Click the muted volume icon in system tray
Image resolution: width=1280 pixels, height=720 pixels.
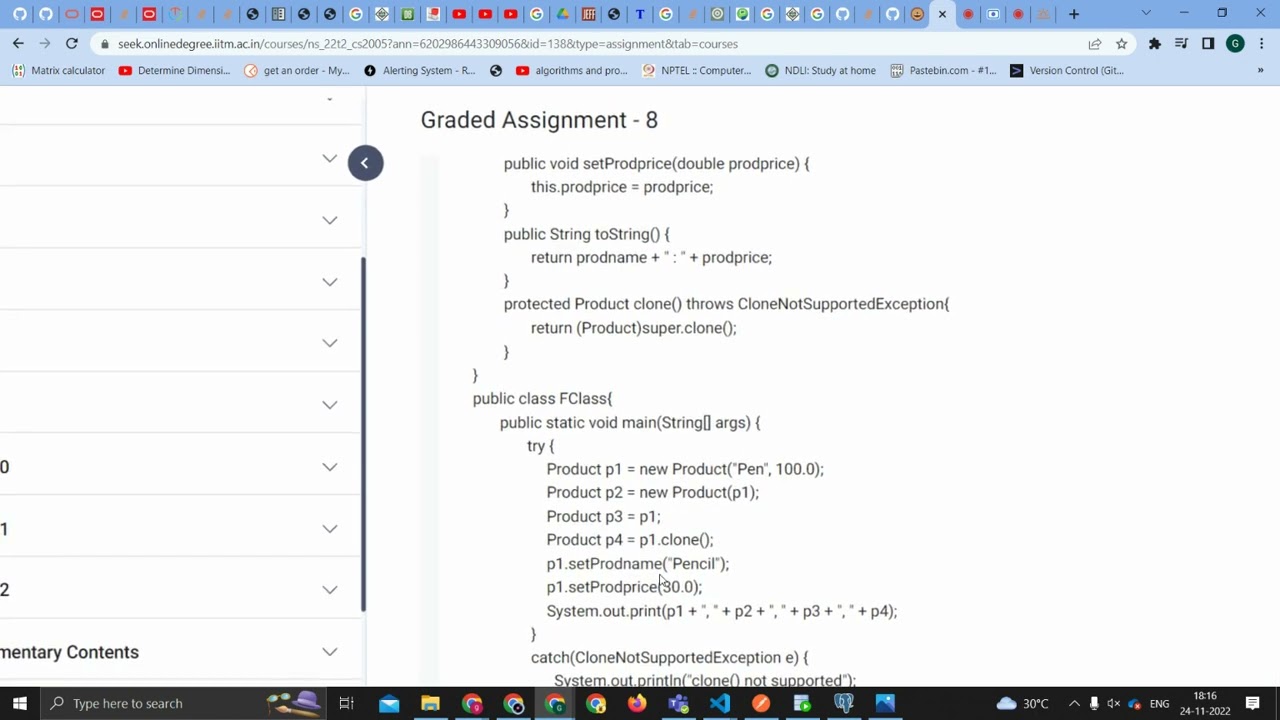tap(1114, 703)
